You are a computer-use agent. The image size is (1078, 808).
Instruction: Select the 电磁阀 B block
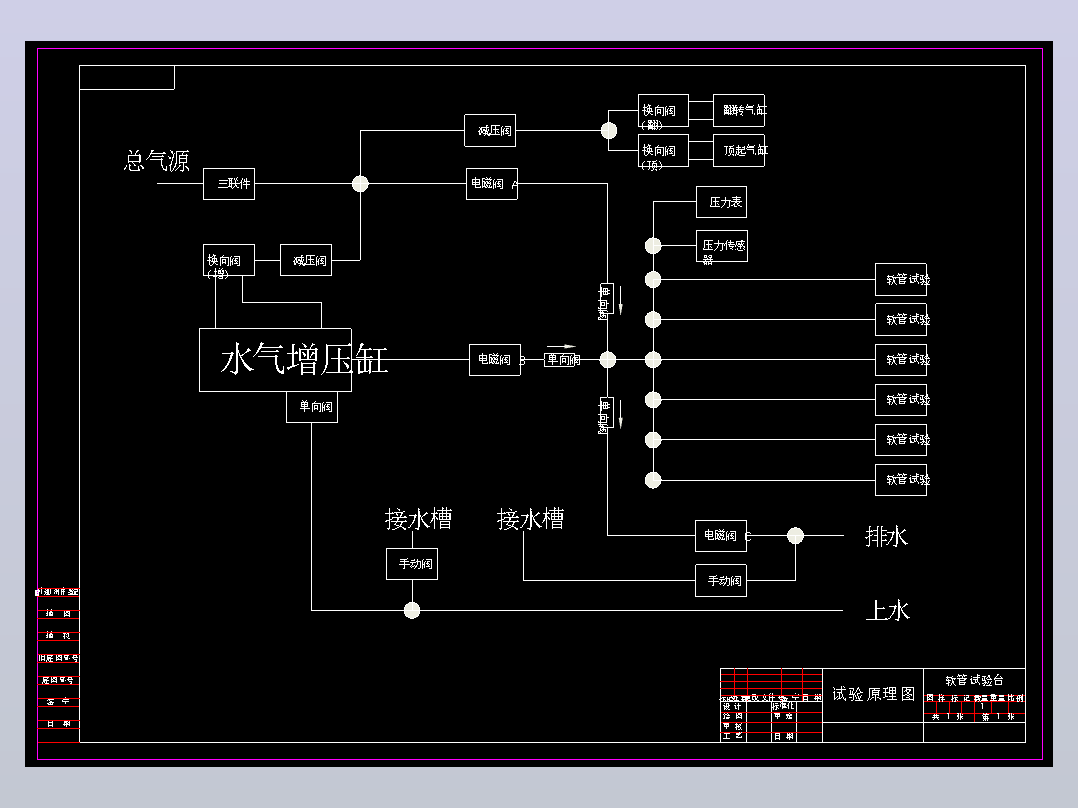point(495,360)
